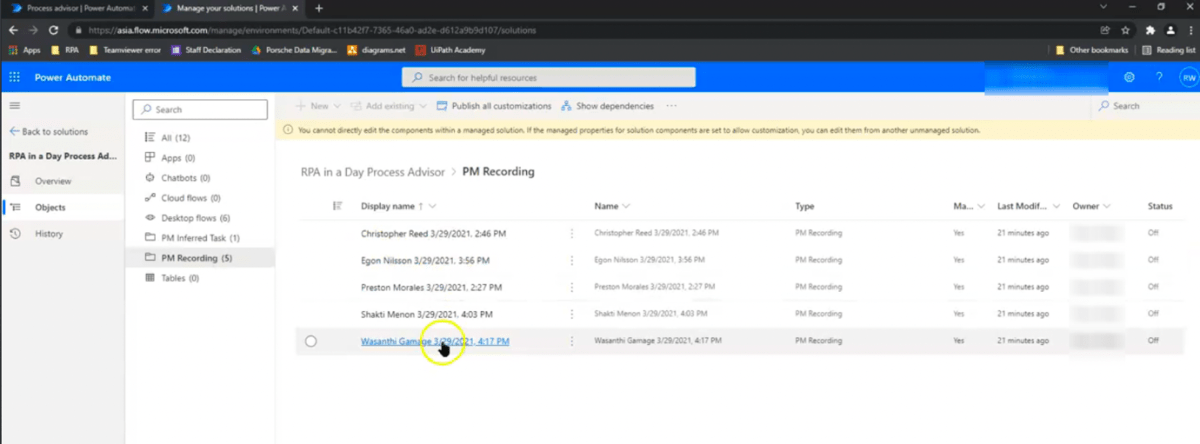Click the object tree Search box
This screenshot has height=444, width=1200.
pyautogui.click(x=200, y=109)
